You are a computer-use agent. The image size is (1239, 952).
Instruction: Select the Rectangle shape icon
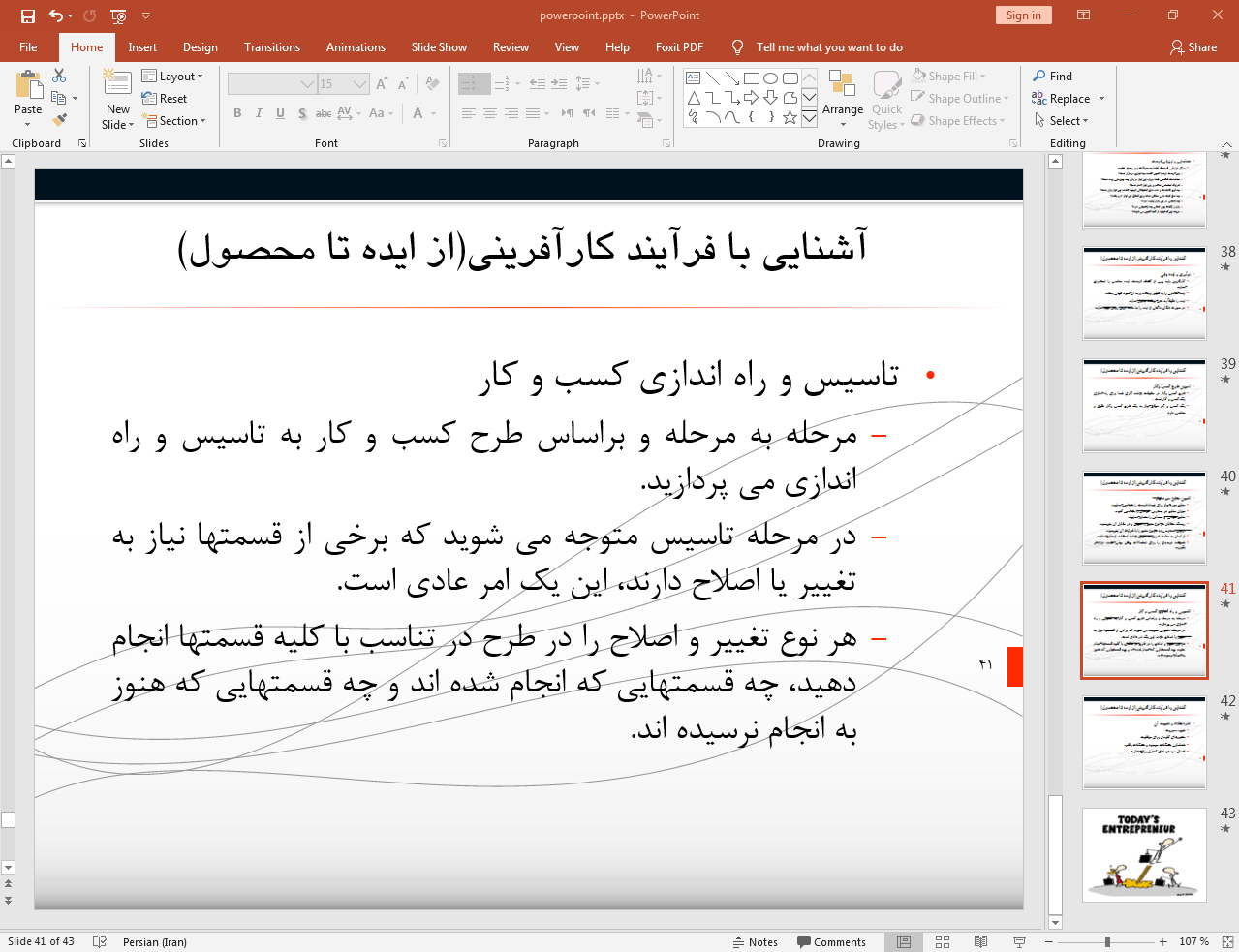(x=752, y=78)
